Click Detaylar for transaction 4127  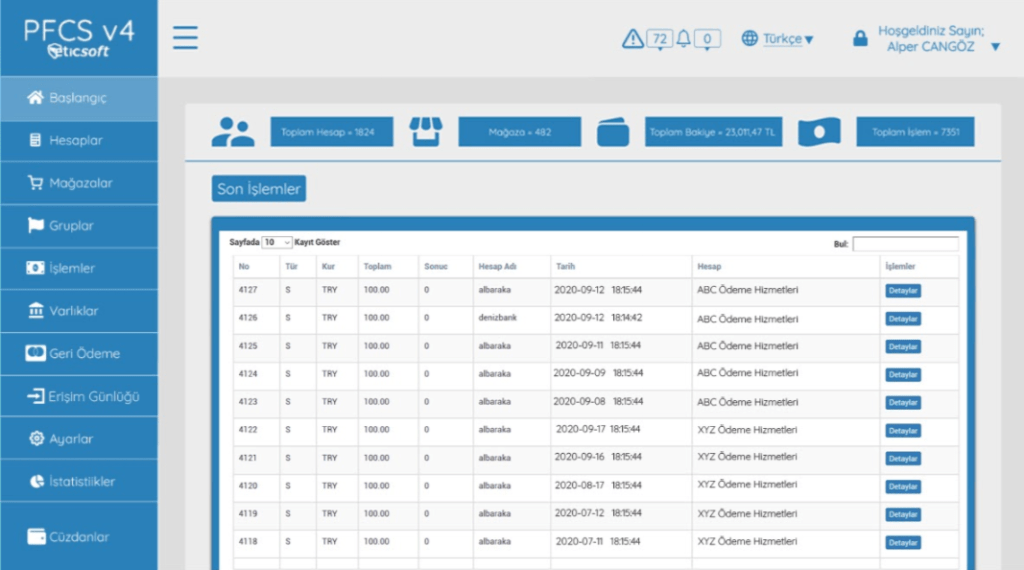pyautogui.click(x=902, y=291)
